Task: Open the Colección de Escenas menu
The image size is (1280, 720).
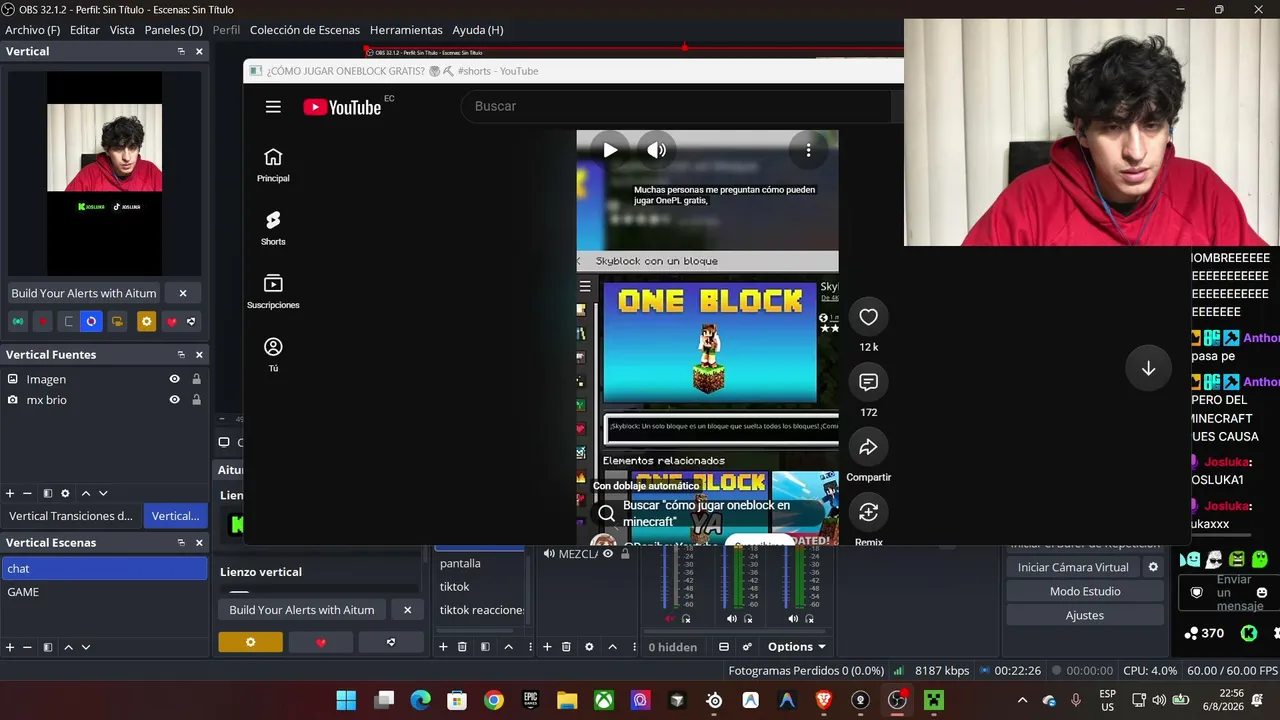Action: (305, 30)
